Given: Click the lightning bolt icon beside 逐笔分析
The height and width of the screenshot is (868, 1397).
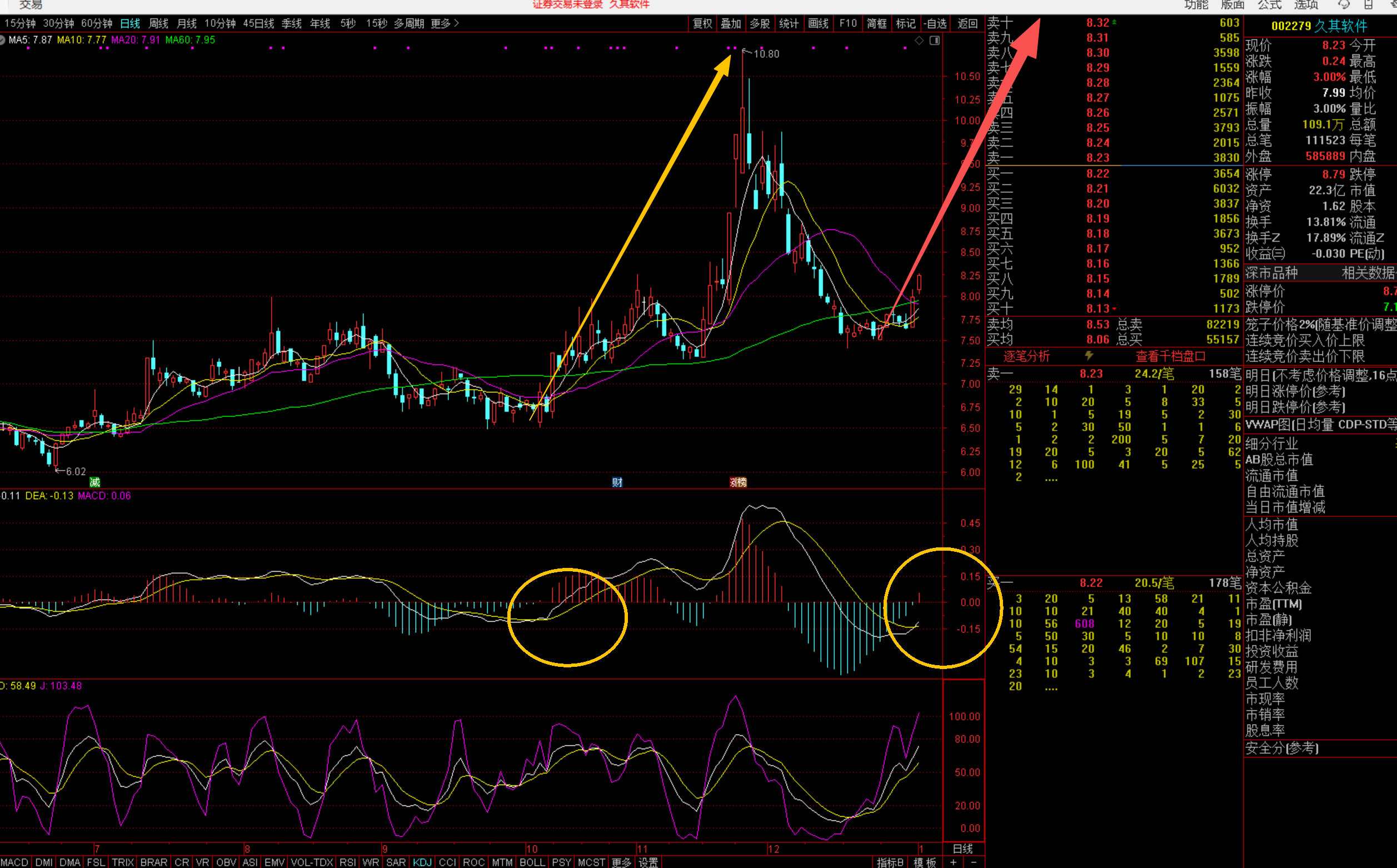Looking at the screenshot, I should click(1089, 355).
